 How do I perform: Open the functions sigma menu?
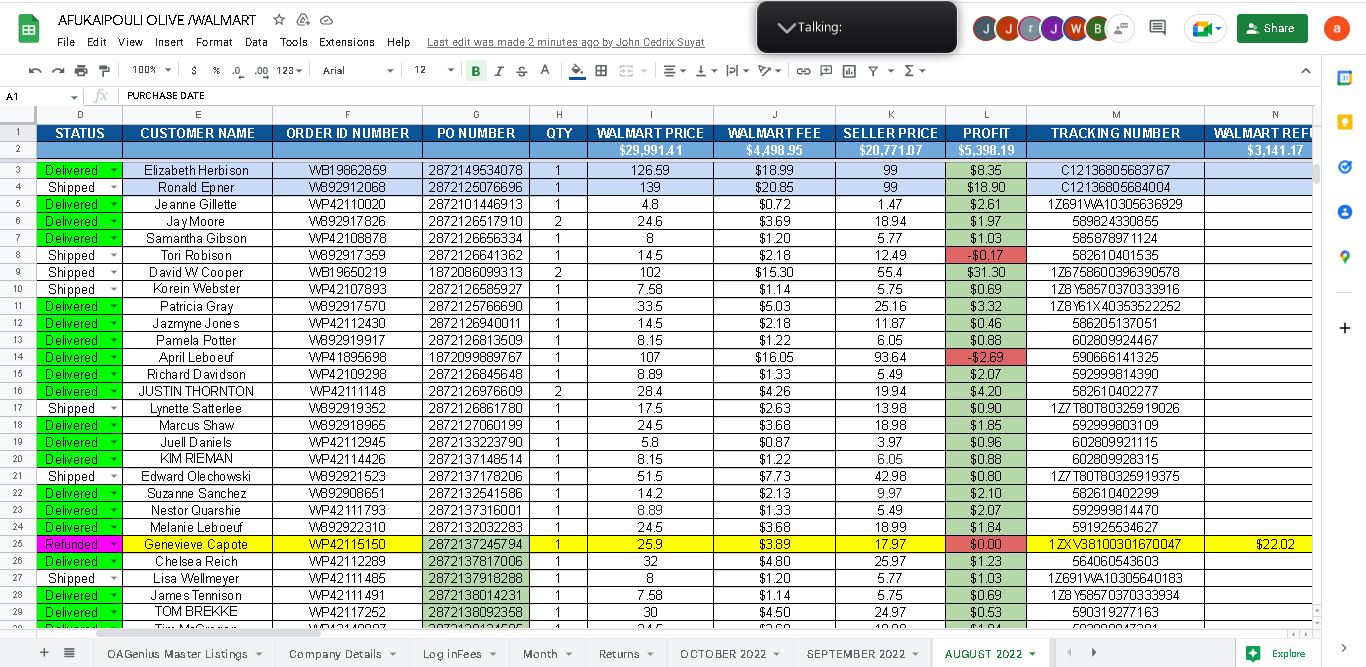coord(914,71)
